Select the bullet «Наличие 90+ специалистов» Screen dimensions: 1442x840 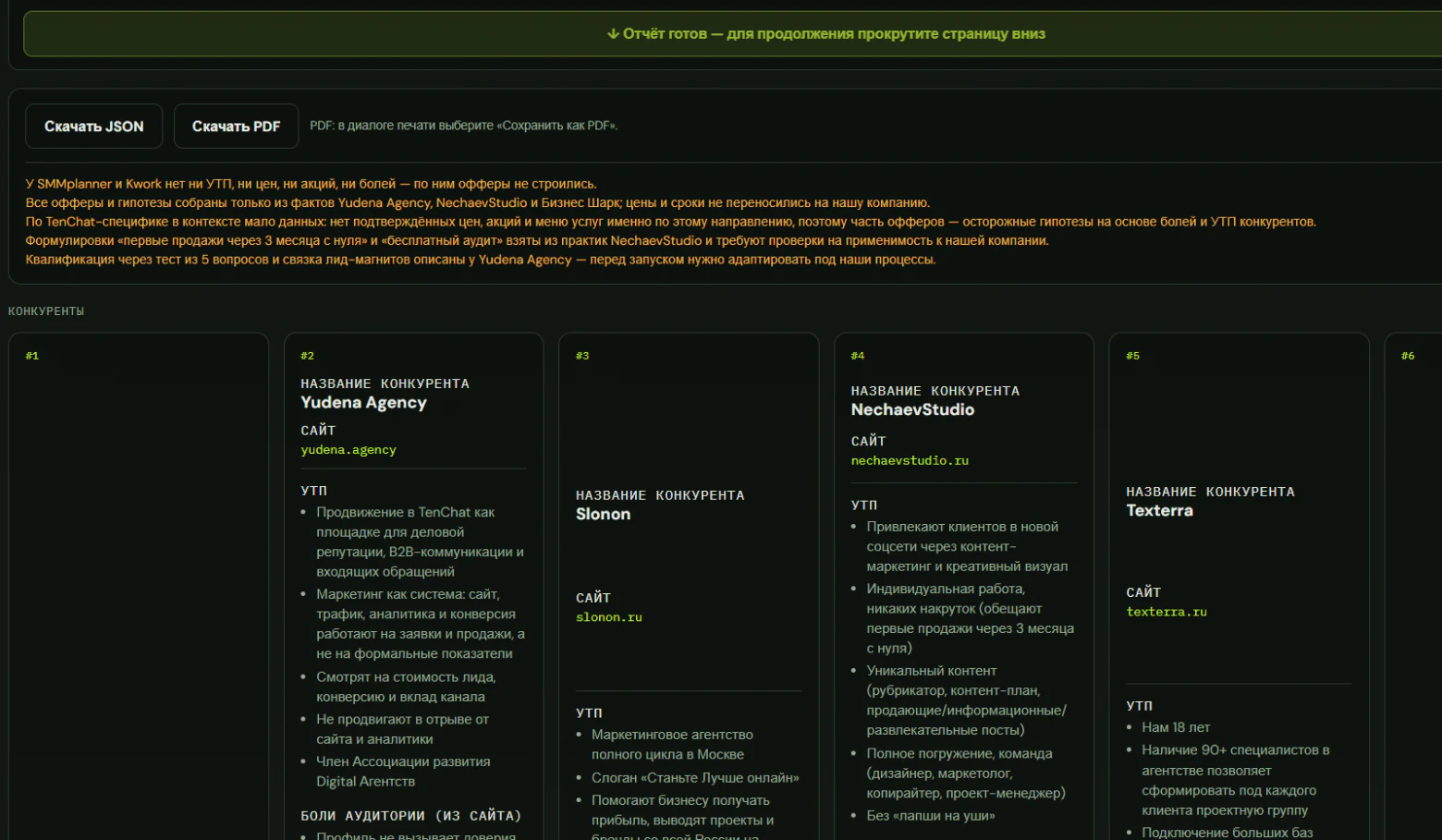[x=1235, y=780]
